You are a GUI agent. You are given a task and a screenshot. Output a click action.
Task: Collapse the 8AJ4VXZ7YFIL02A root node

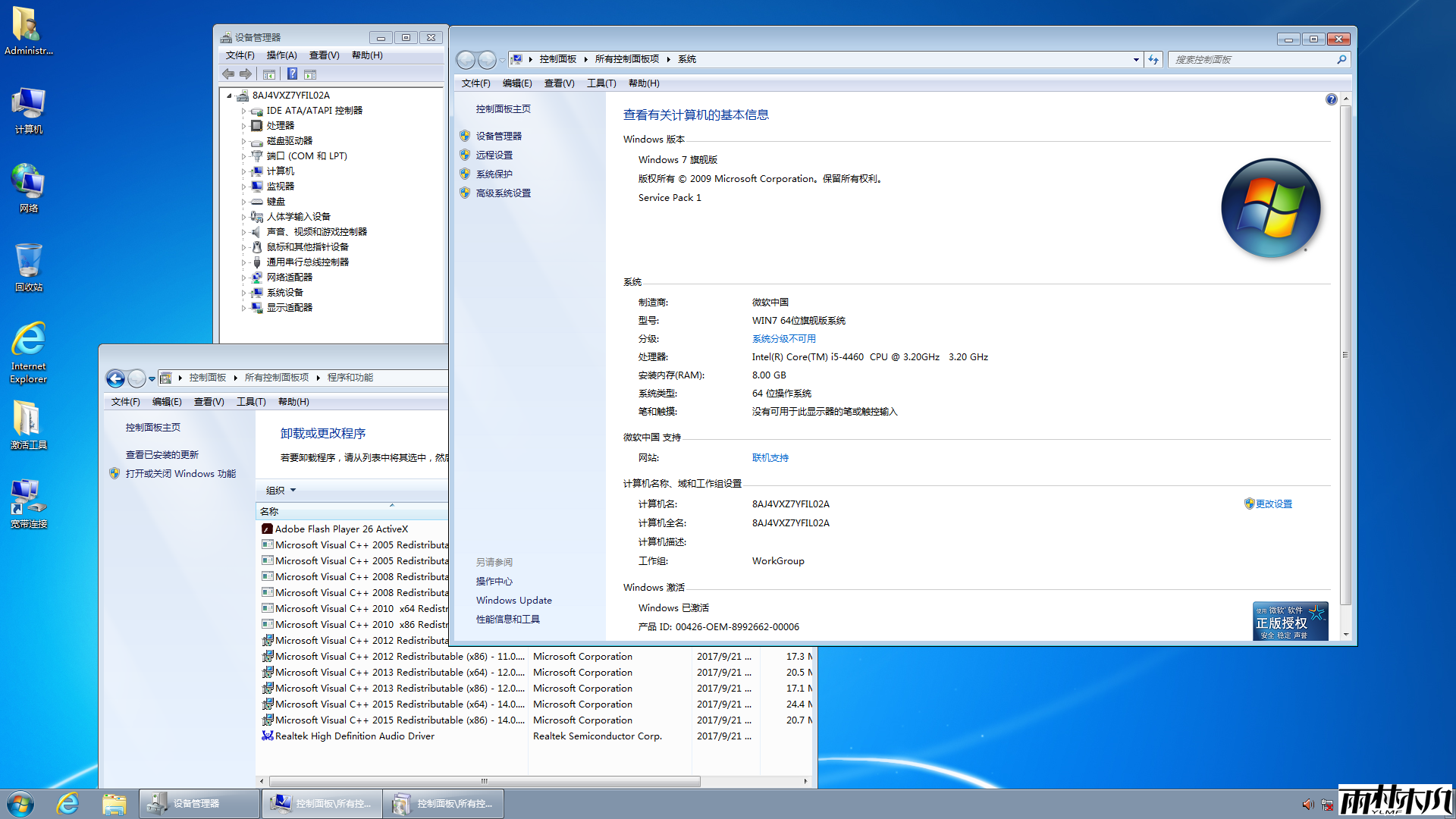point(230,96)
